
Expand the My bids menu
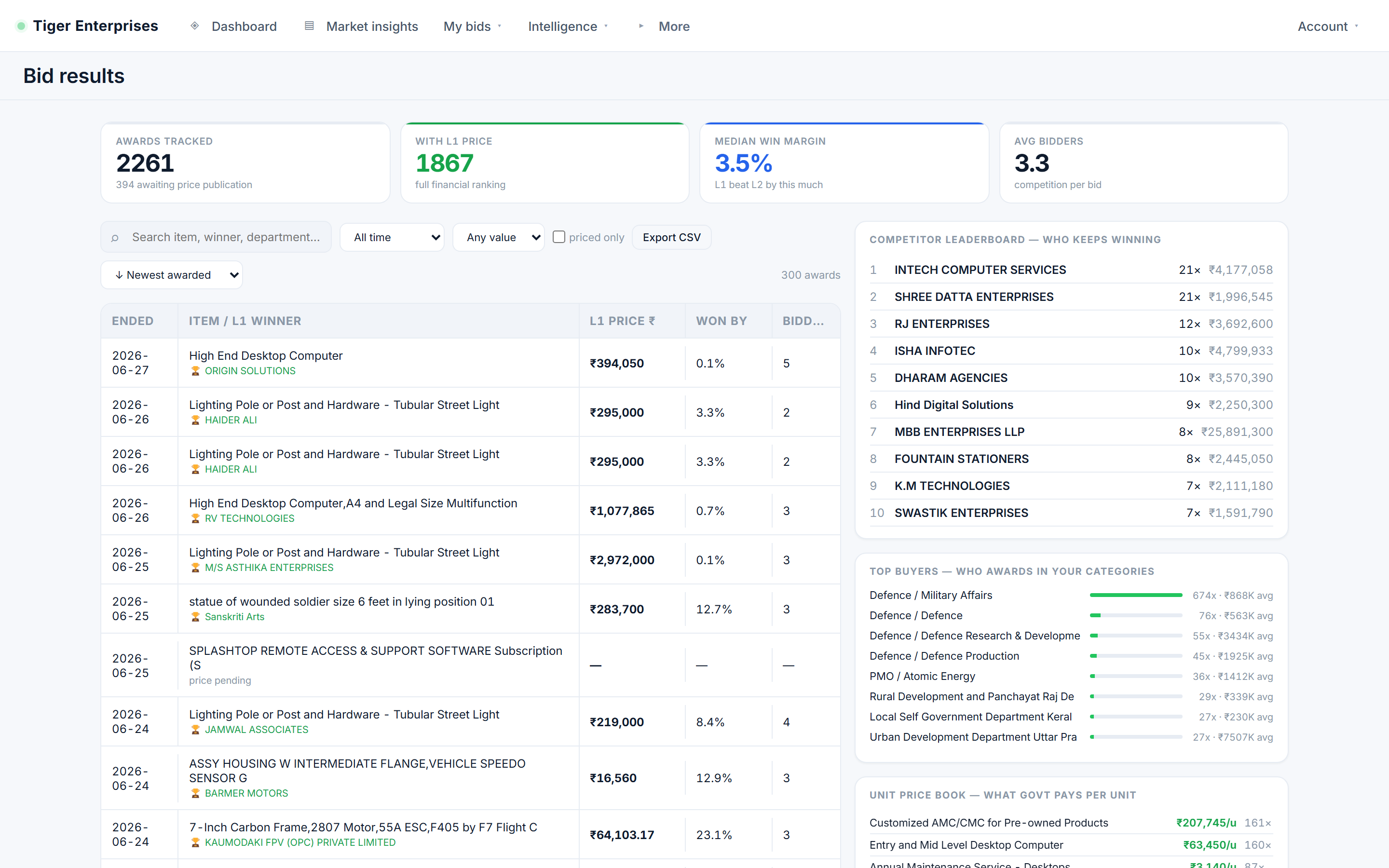[x=472, y=27]
